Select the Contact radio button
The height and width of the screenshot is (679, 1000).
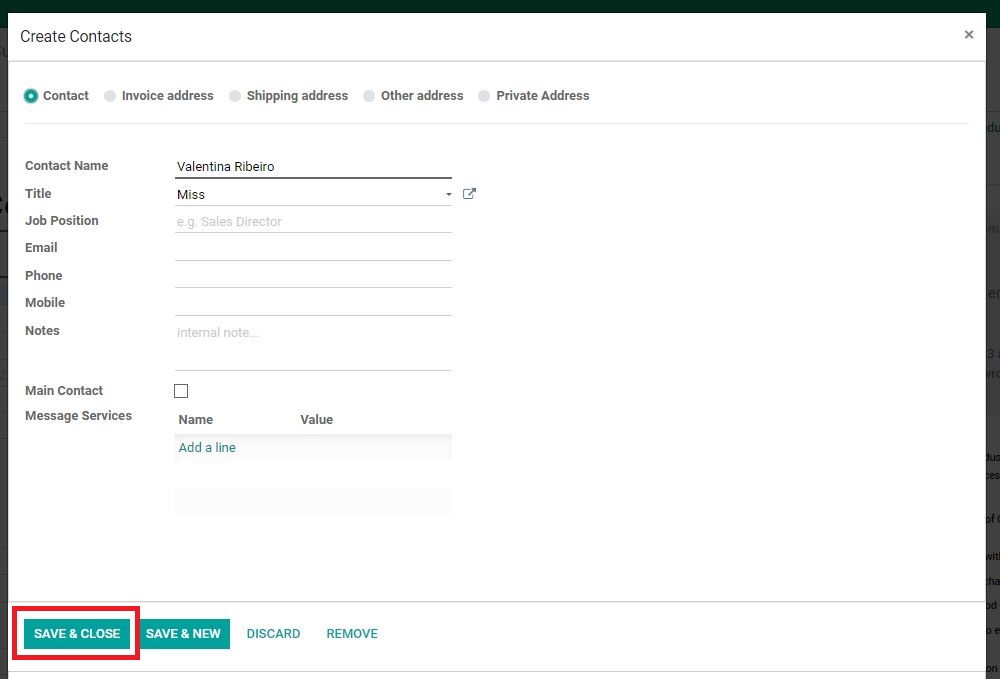click(x=31, y=96)
